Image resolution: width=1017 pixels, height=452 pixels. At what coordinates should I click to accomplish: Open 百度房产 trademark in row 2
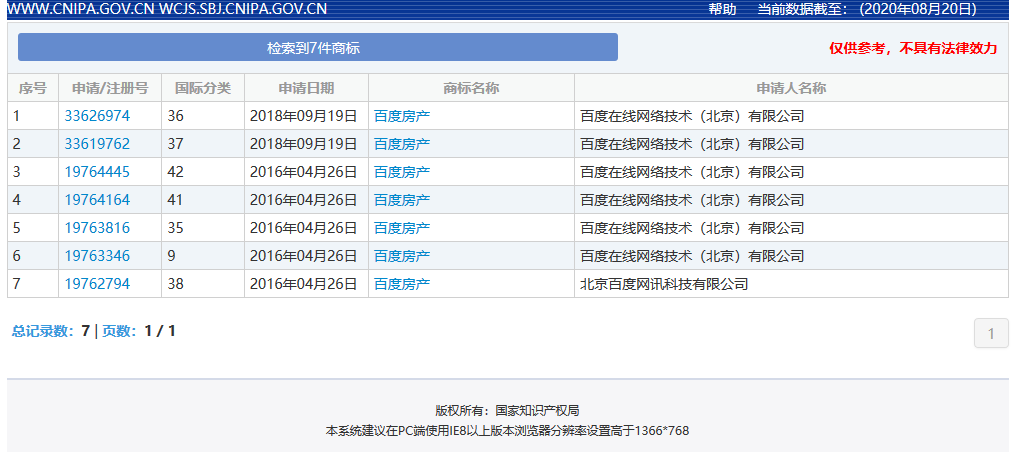pos(402,144)
